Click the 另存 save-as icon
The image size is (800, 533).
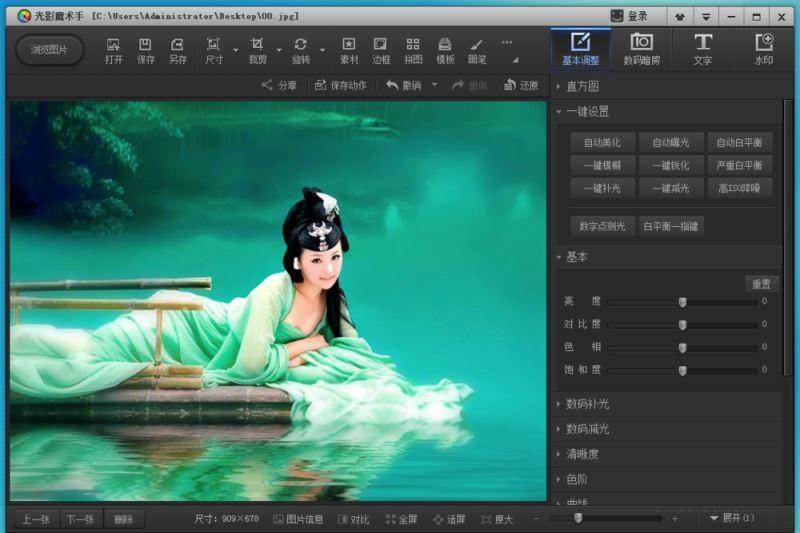(x=178, y=50)
